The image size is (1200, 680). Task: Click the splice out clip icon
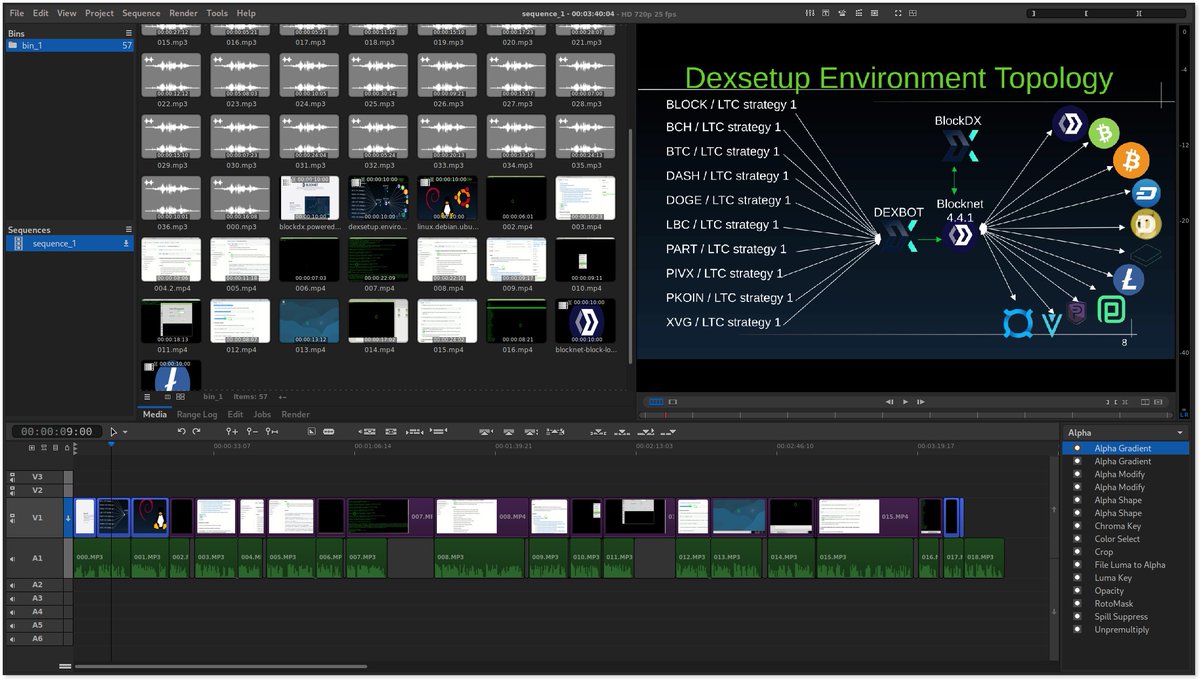click(x=487, y=431)
